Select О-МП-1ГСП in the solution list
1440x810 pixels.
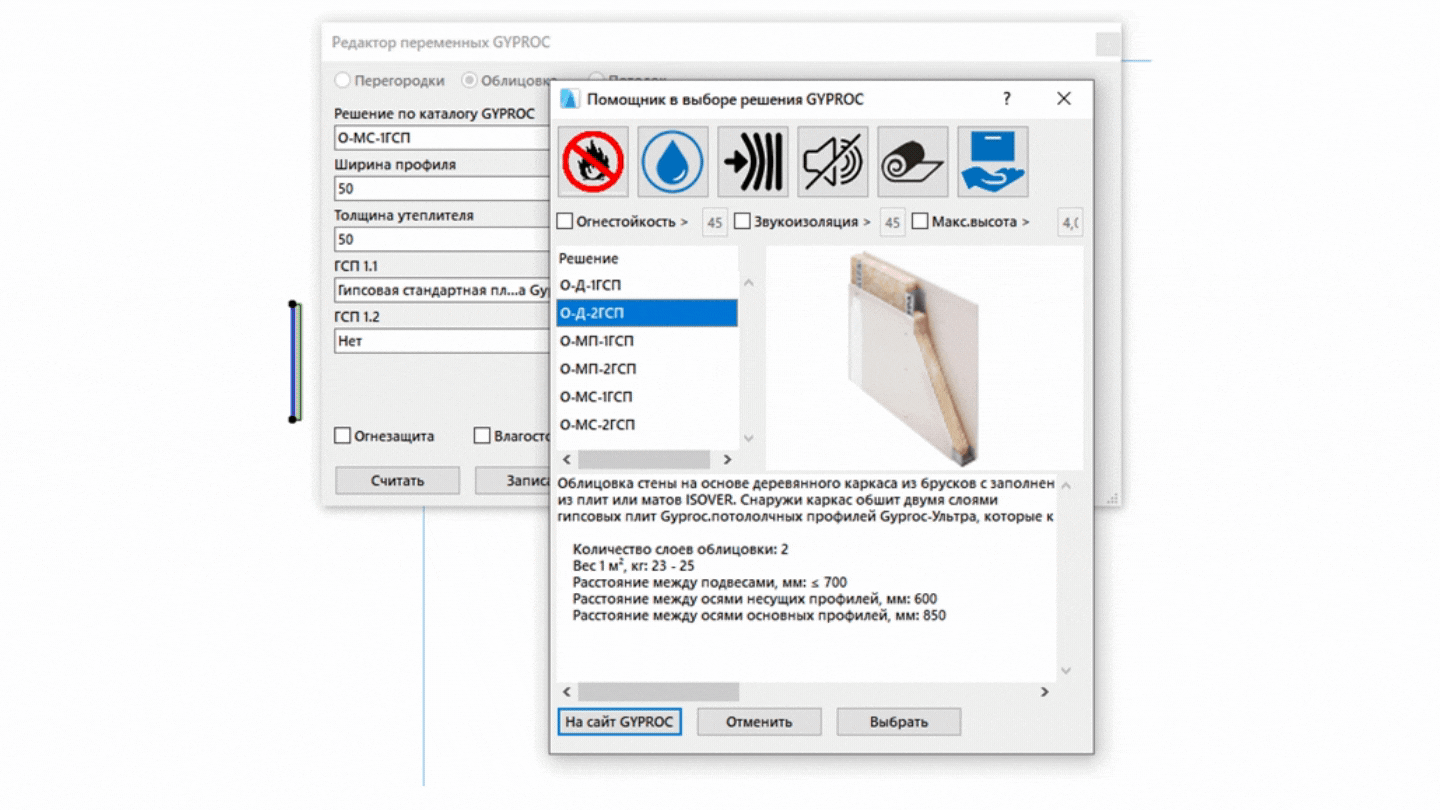(598, 341)
